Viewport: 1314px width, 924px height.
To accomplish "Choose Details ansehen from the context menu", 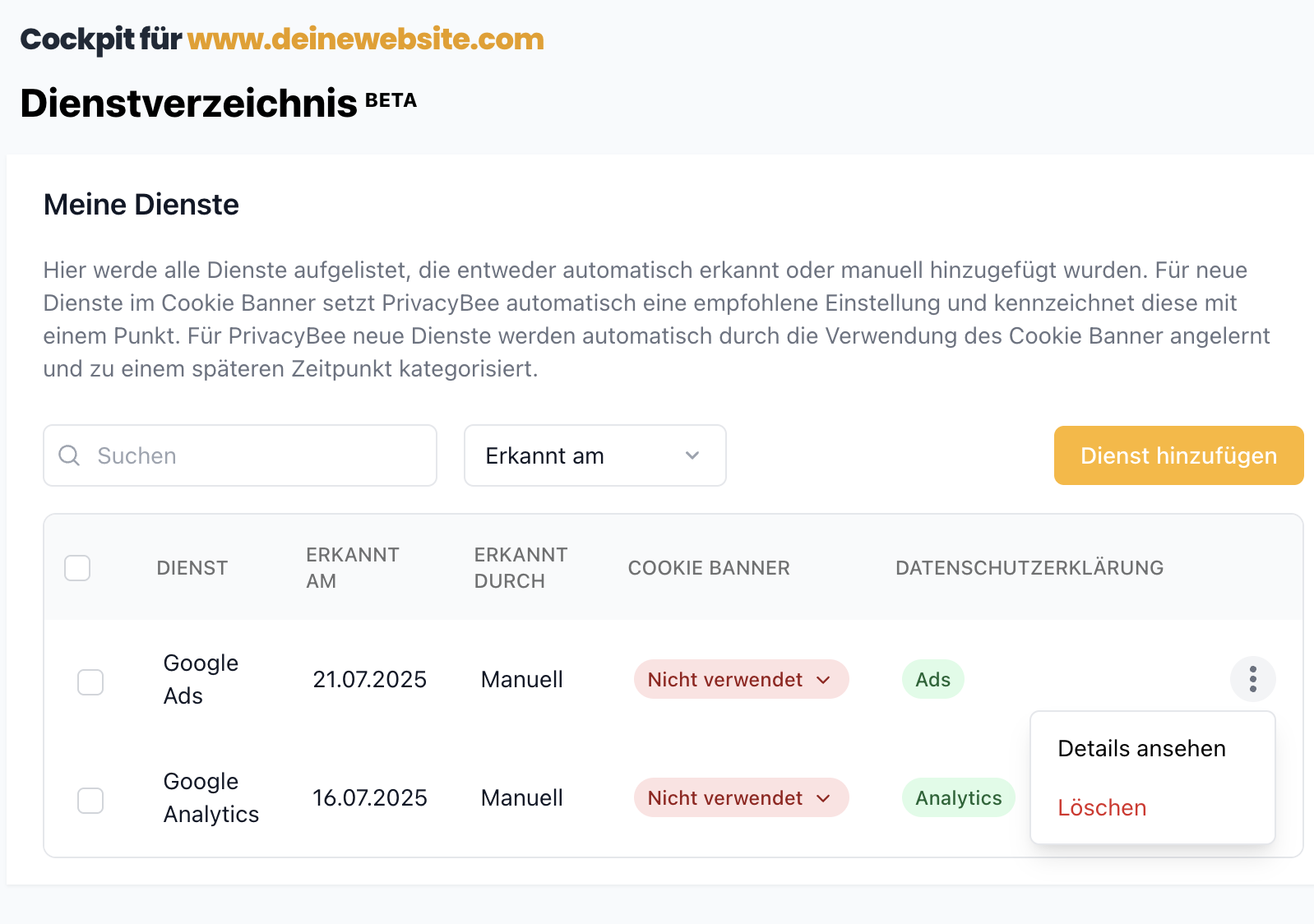I will [x=1141, y=749].
